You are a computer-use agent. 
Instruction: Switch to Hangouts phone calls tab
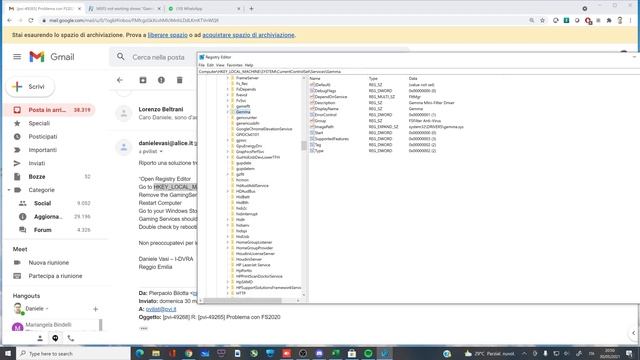click(x=71, y=338)
